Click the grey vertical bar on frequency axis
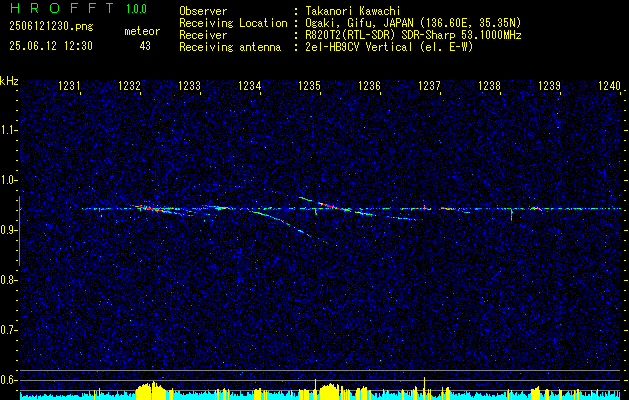Image resolution: width=629 pixels, height=400 pixels. [19, 231]
